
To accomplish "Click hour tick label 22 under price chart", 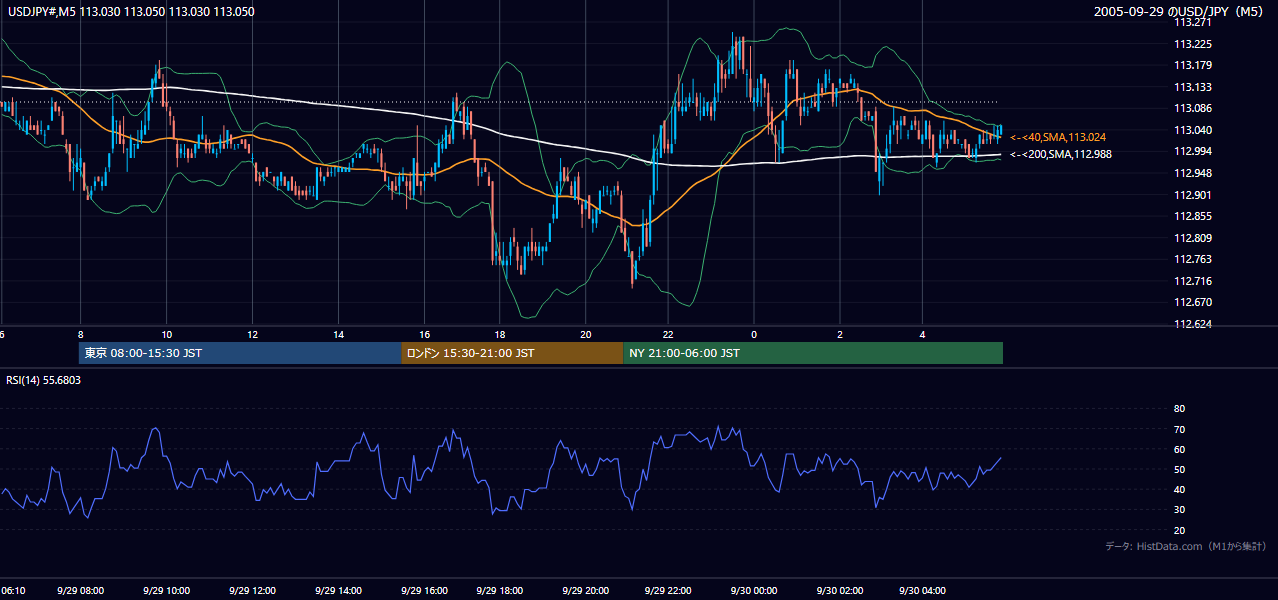I will (x=668, y=334).
